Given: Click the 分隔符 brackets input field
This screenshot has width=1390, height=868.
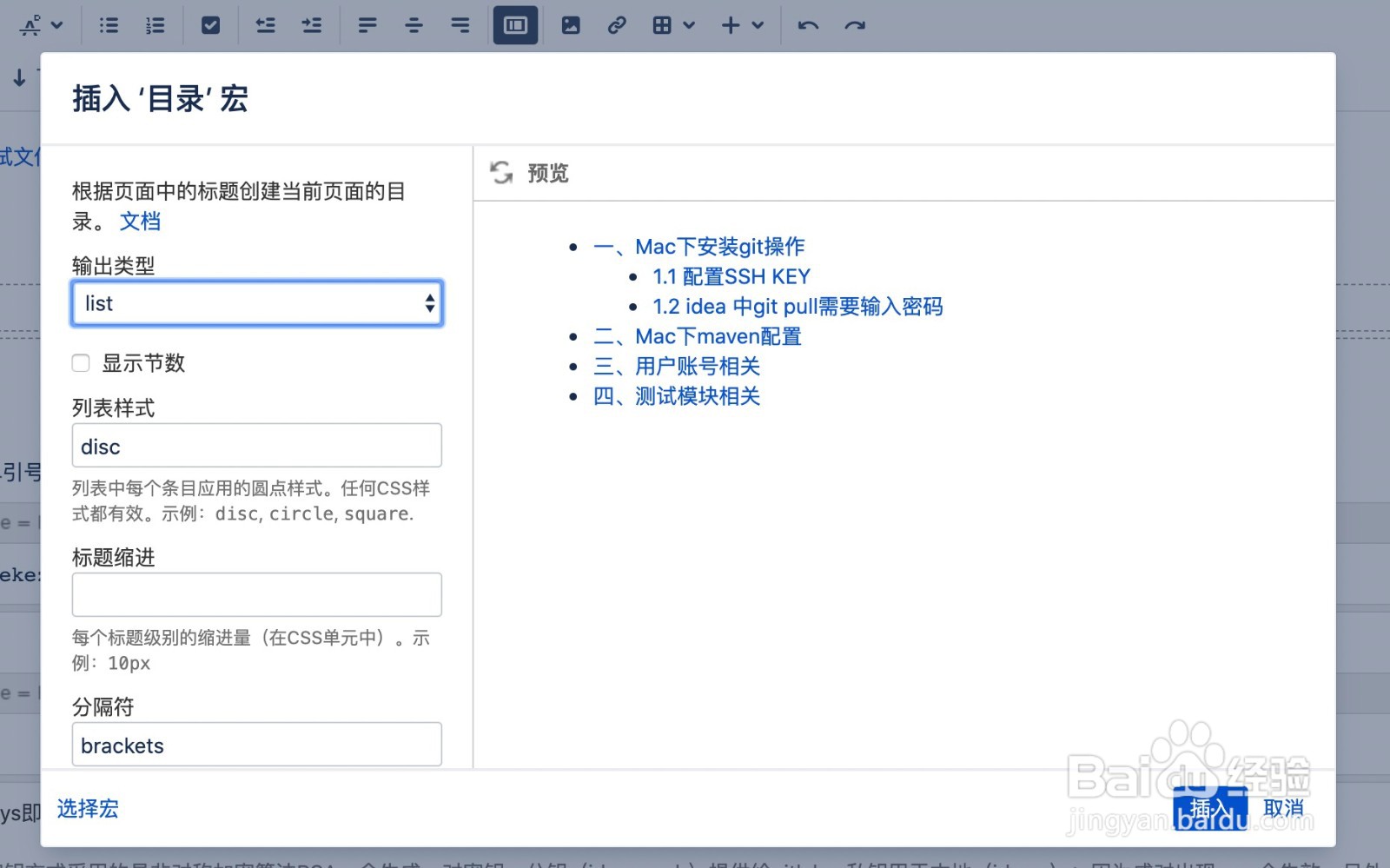Looking at the screenshot, I should click(256, 745).
